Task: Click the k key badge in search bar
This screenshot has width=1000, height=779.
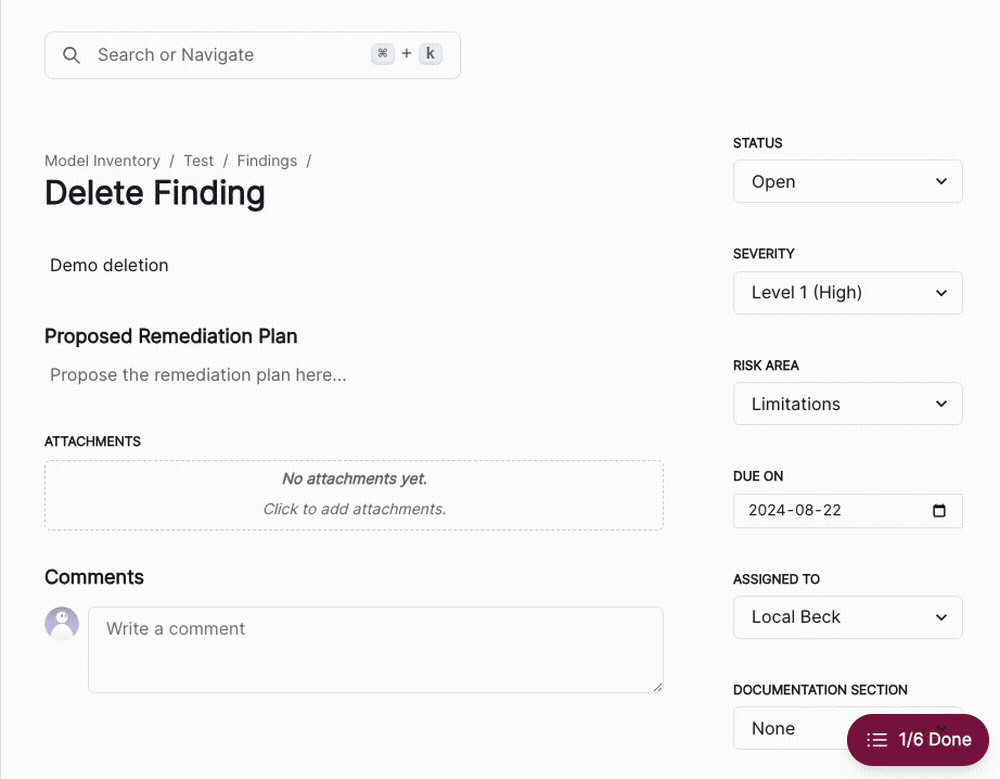Action: pos(430,53)
